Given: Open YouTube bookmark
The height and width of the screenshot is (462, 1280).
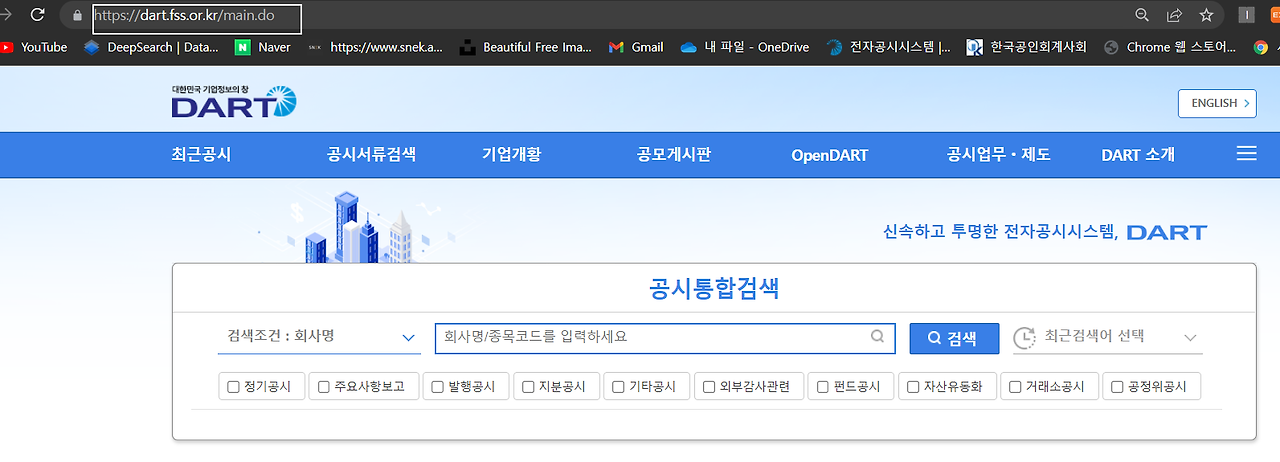Looking at the screenshot, I should pos(33,47).
